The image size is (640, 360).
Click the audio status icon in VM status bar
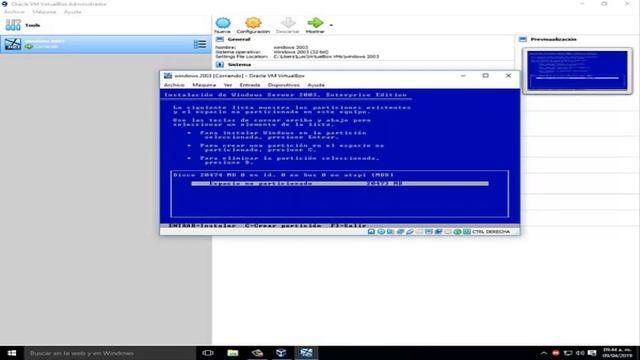click(391, 231)
